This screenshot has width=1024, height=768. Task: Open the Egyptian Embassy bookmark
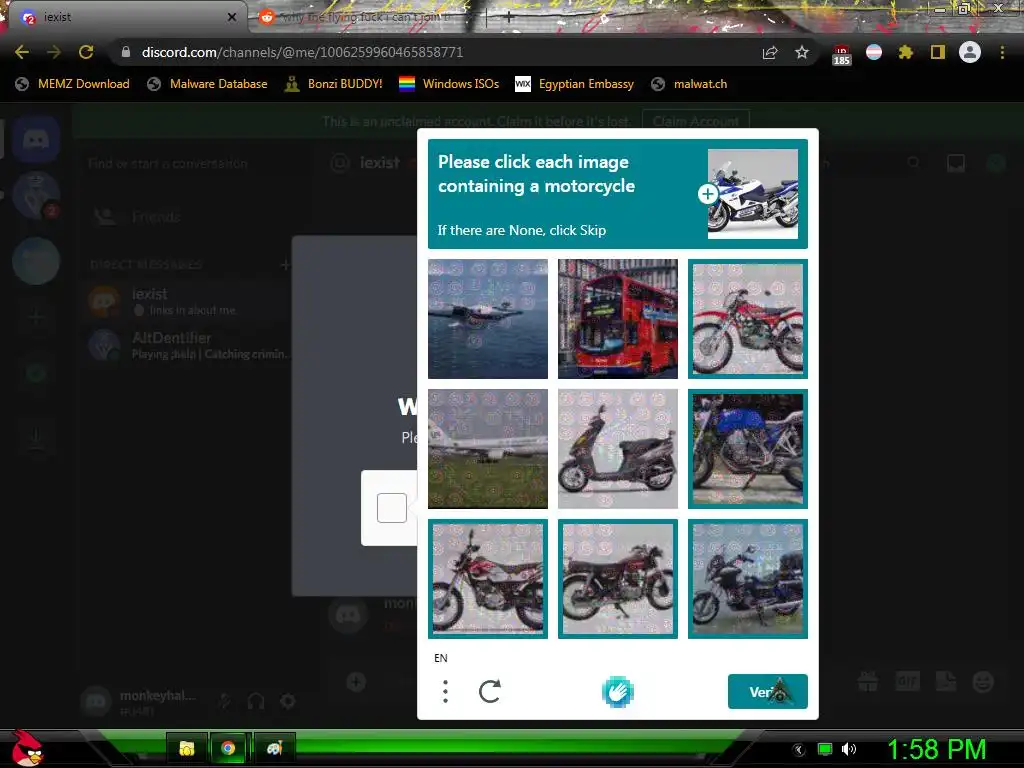click(574, 84)
